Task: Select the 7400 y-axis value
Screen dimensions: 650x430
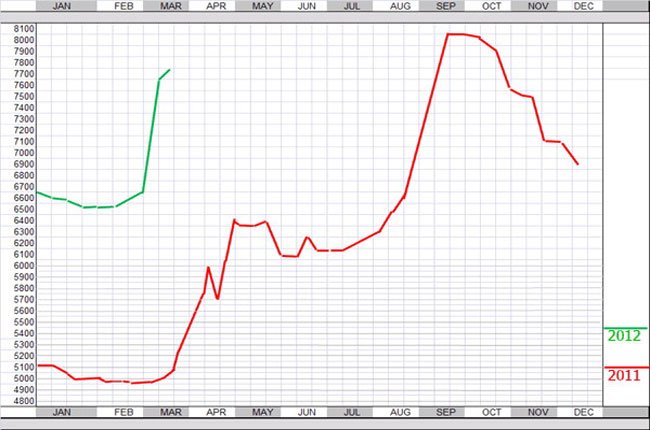Action: point(24,108)
